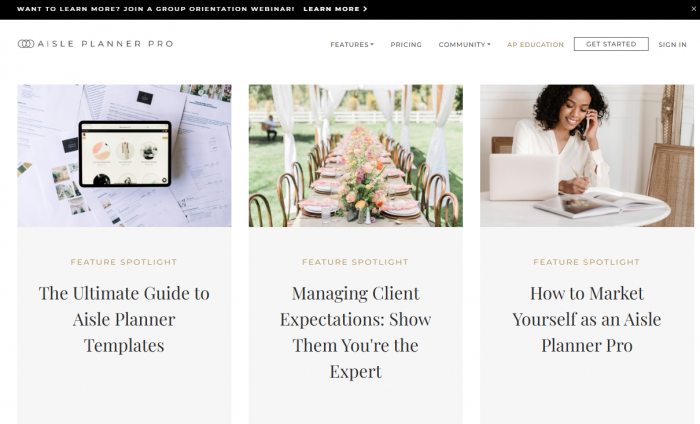
Task: Read Managing Client Expectations article title
Action: [356, 333]
